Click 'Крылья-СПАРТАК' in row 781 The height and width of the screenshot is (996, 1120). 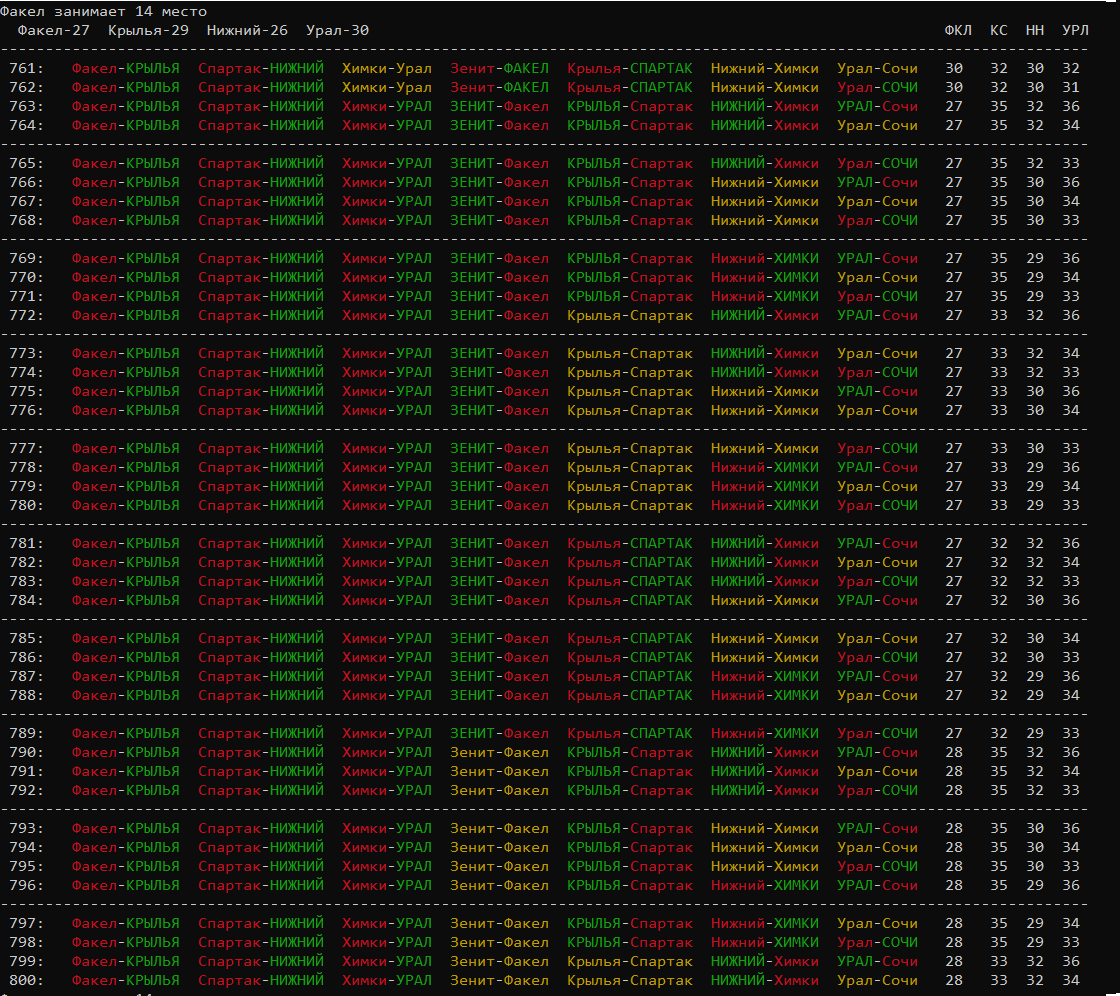click(630, 544)
